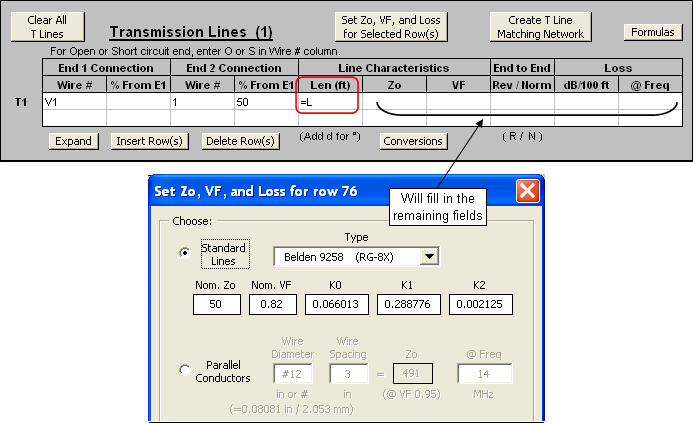
Task: Close the Set Zo, VF, and Loss dialog
Action: click(527, 190)
